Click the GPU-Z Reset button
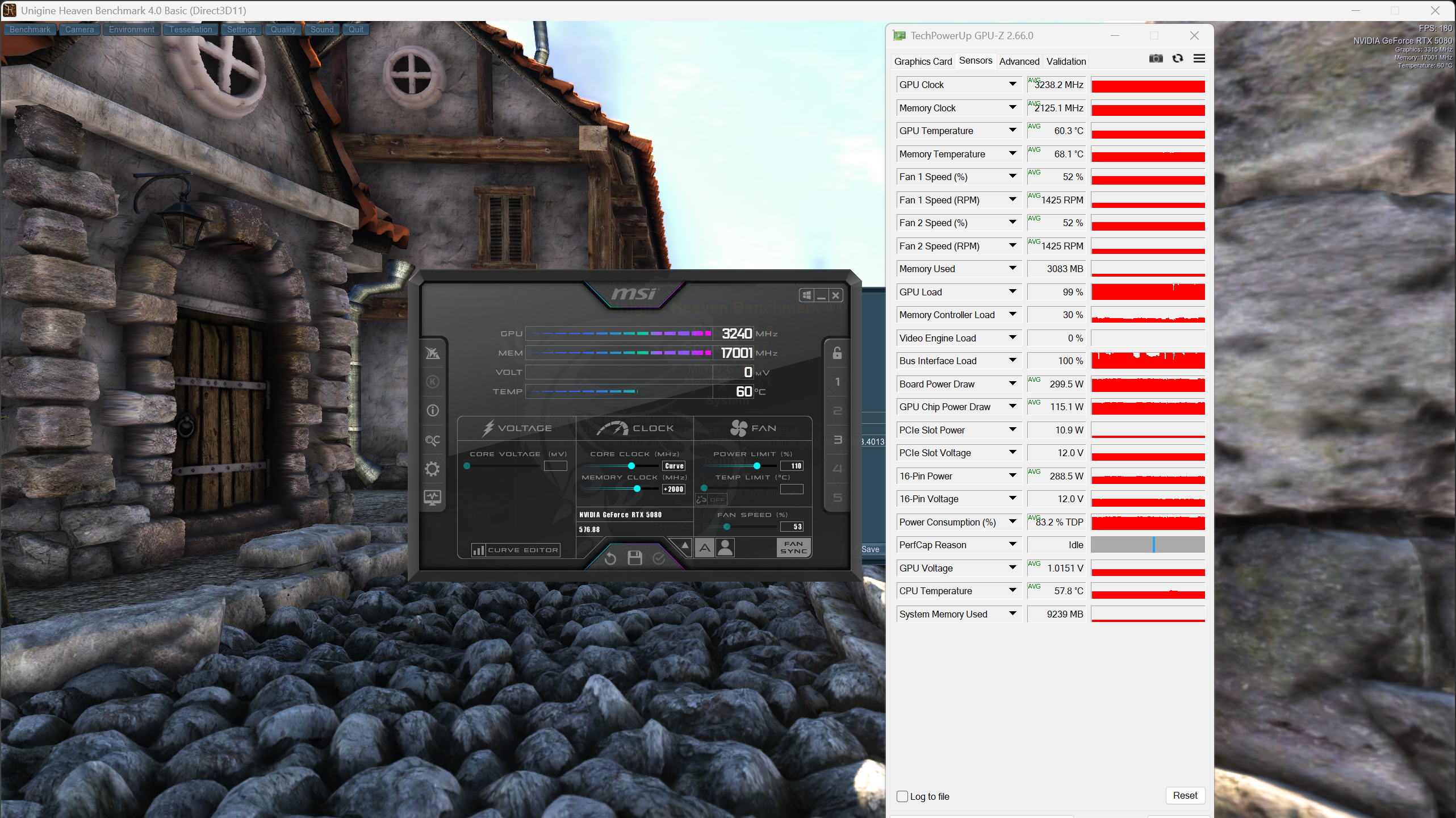Viewport: 1456px width, 818px height. tap(1185, 795)
